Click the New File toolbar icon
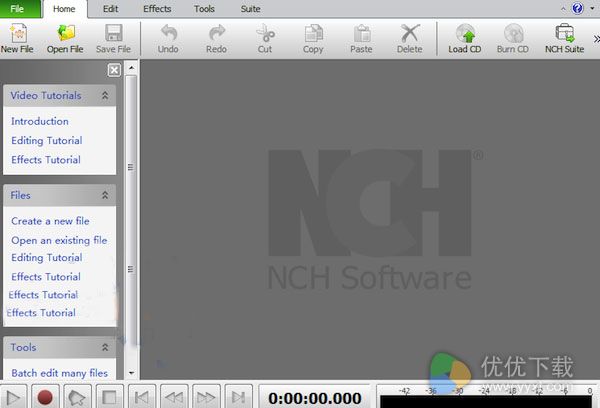 (18, 33)
